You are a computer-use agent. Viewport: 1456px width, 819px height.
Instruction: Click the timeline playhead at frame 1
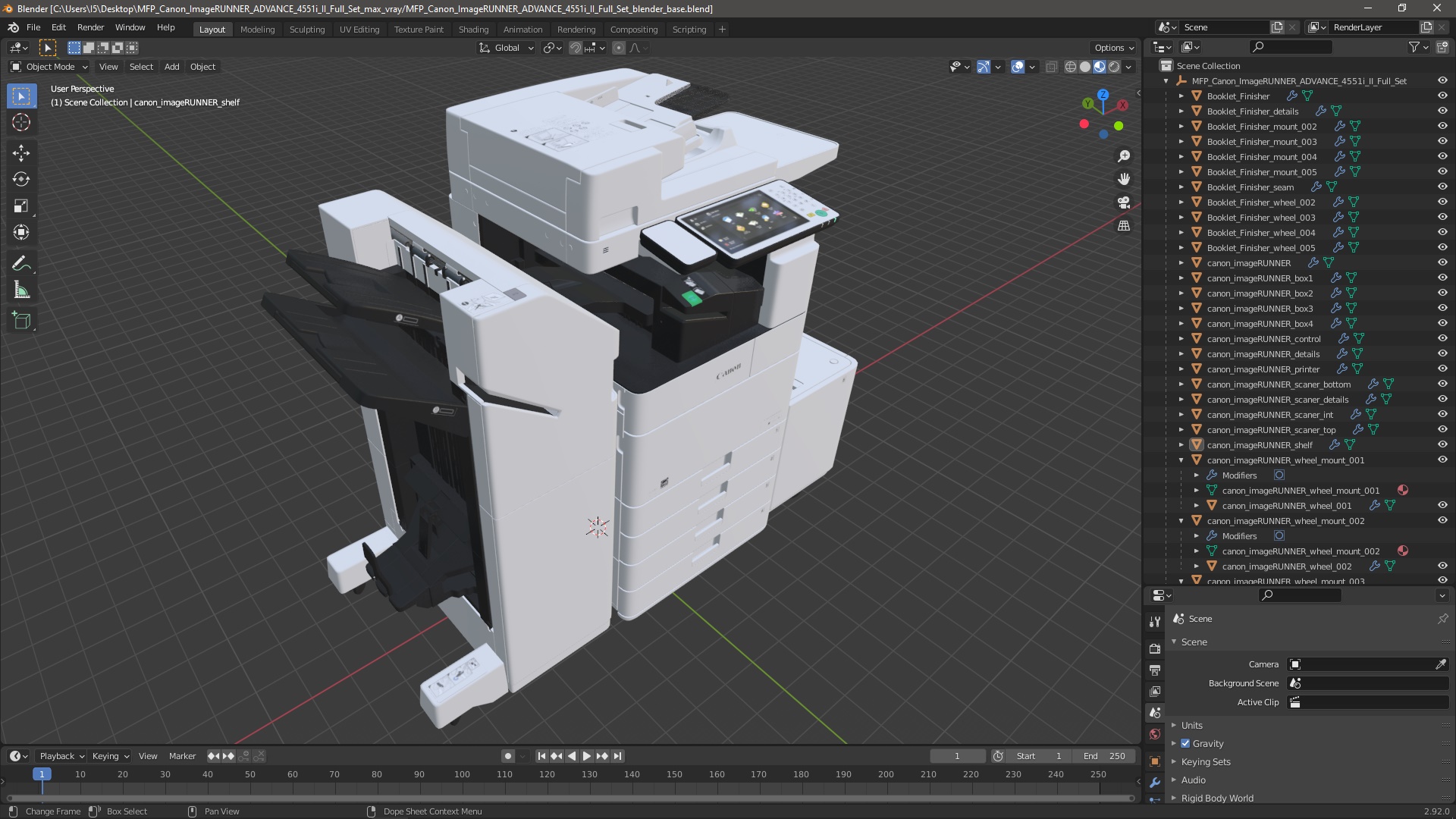(x=42, y=774)
